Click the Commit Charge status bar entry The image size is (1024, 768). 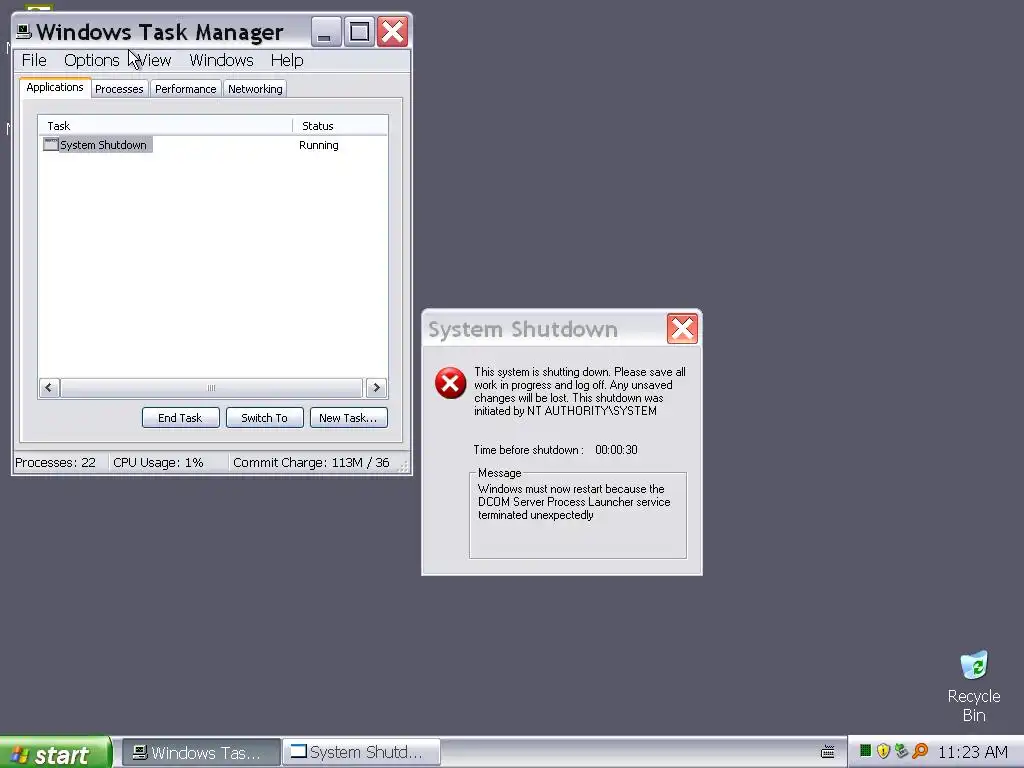click(312, 462)
